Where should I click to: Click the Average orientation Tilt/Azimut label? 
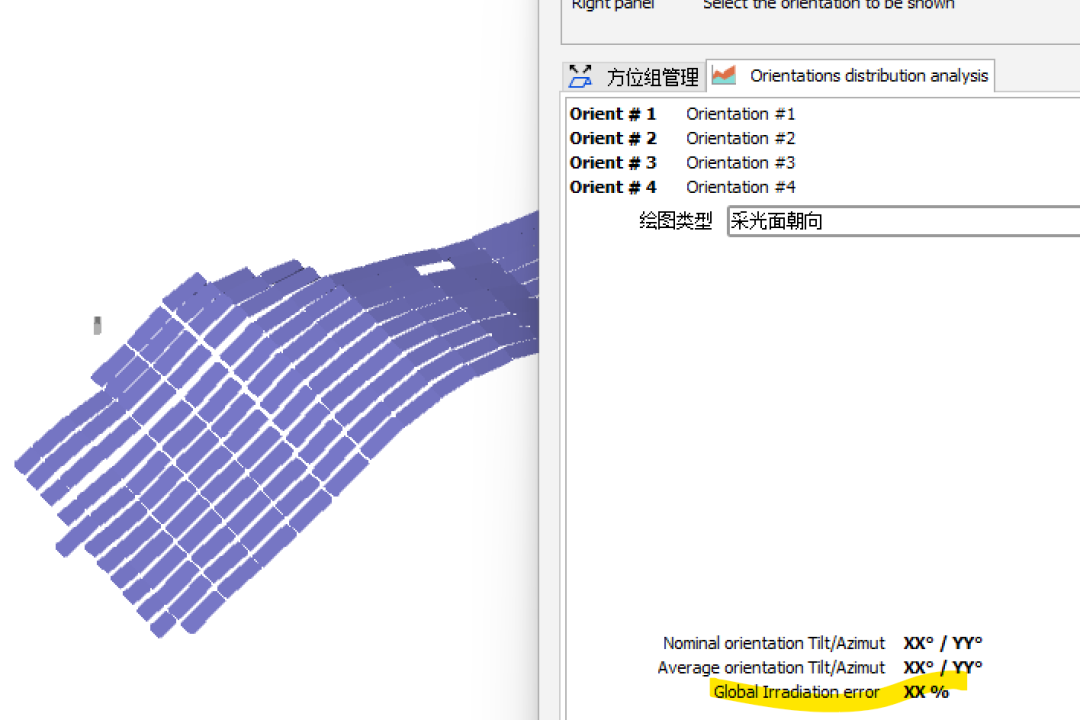pos(771,667)
